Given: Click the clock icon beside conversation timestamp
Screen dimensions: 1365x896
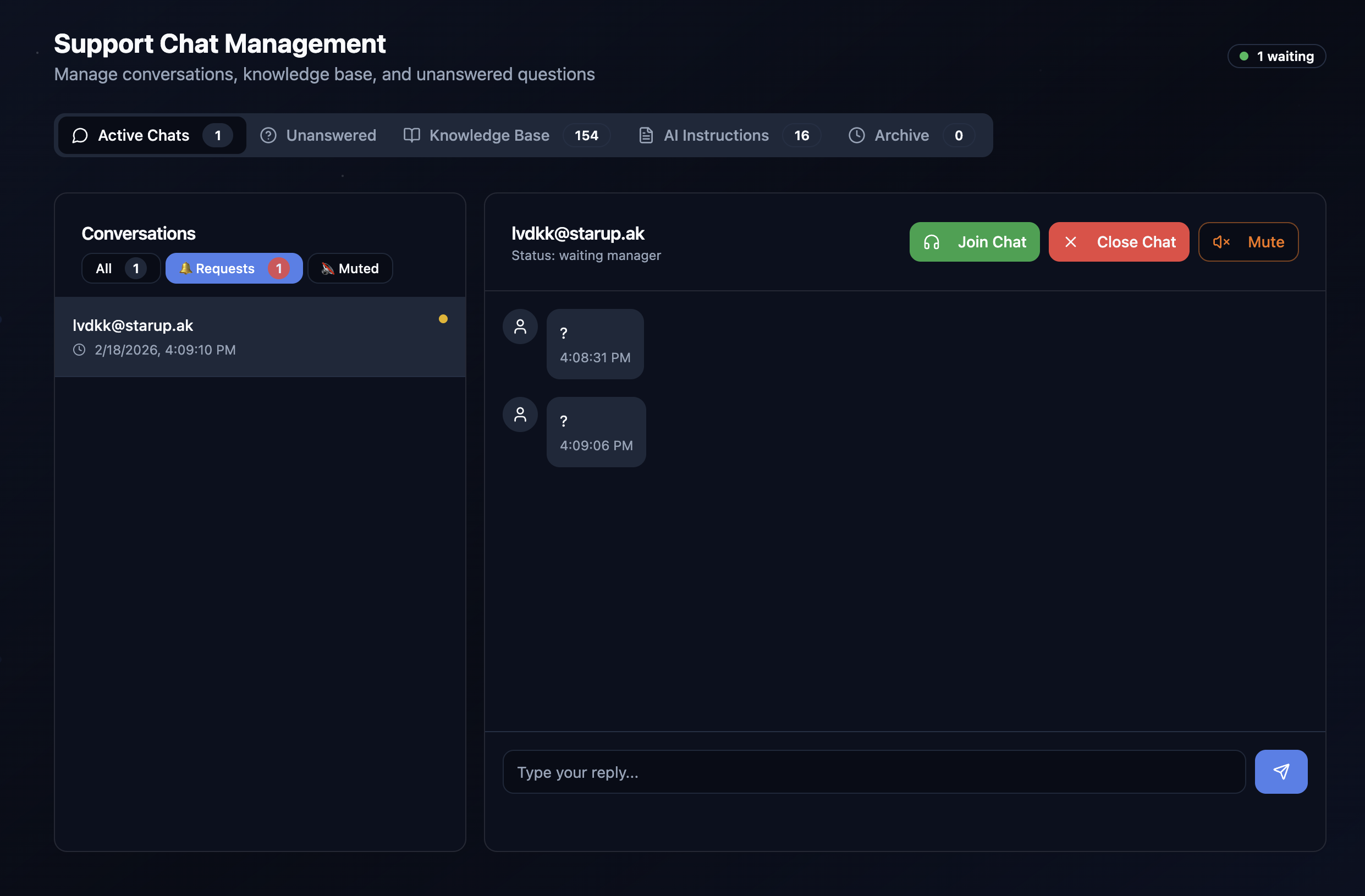Looking at the screenshot, I should [79, 350].
